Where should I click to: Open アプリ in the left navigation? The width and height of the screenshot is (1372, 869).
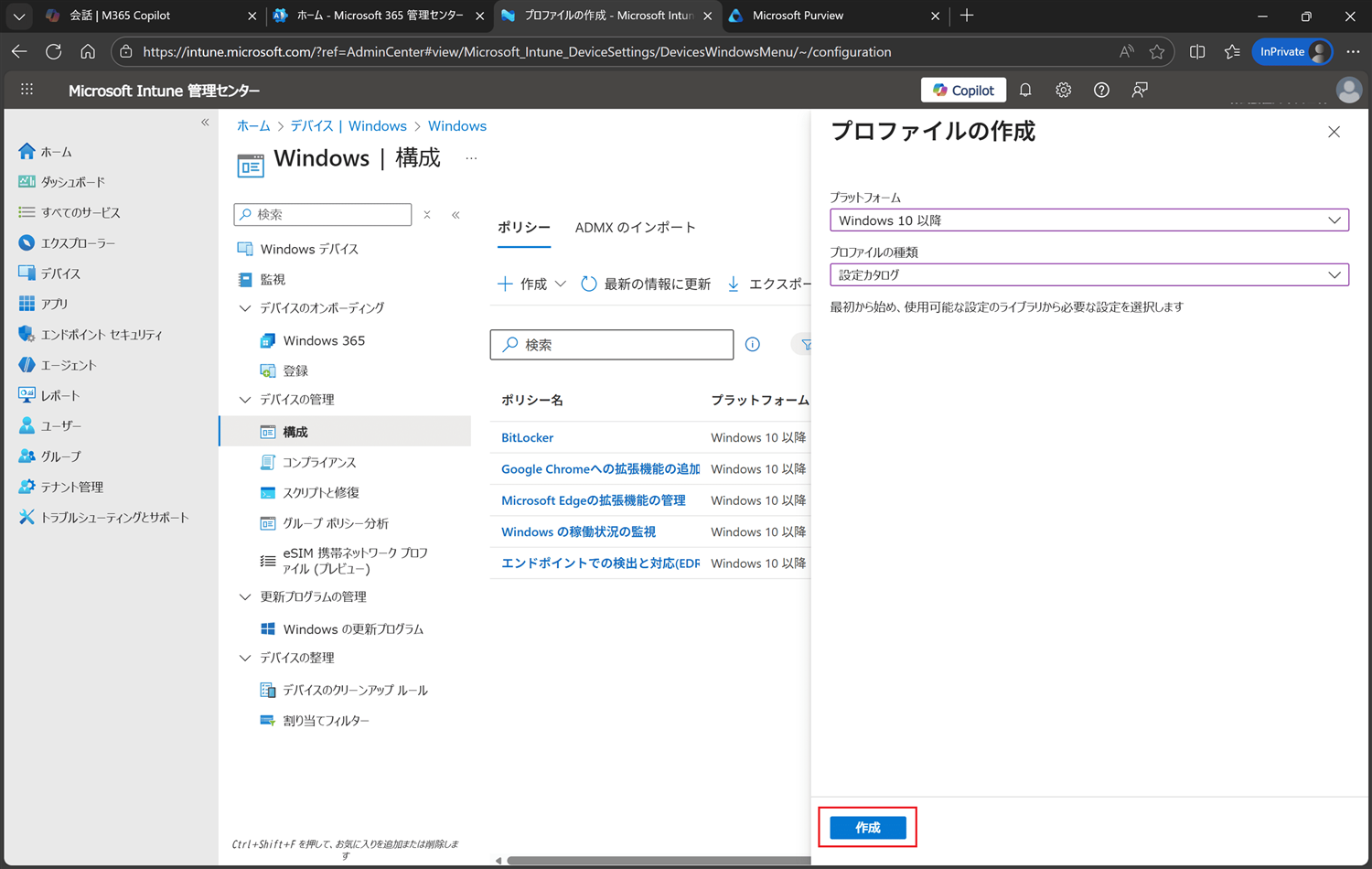pos(43,304)
